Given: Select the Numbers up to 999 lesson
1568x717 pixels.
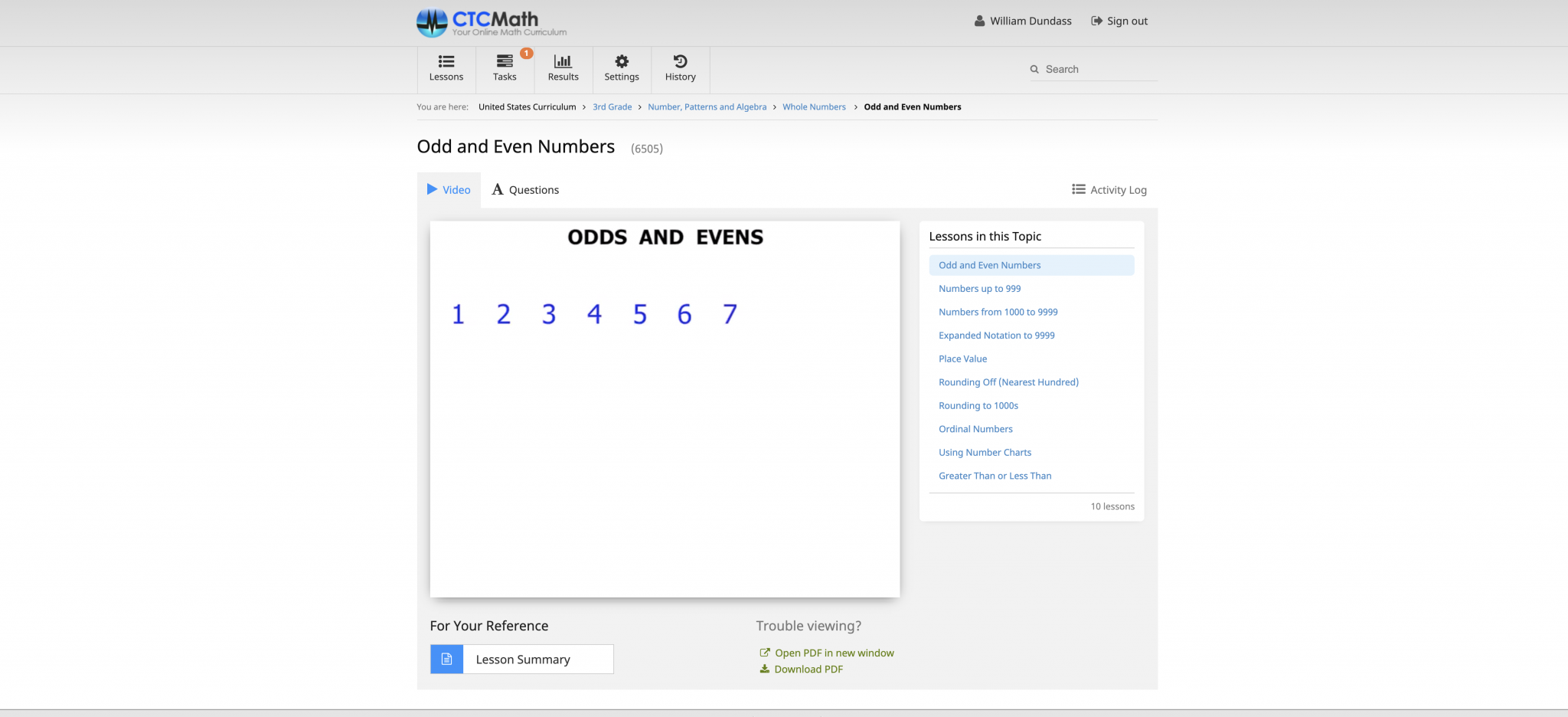Looking at the screenshot, I should pos(980,288).
